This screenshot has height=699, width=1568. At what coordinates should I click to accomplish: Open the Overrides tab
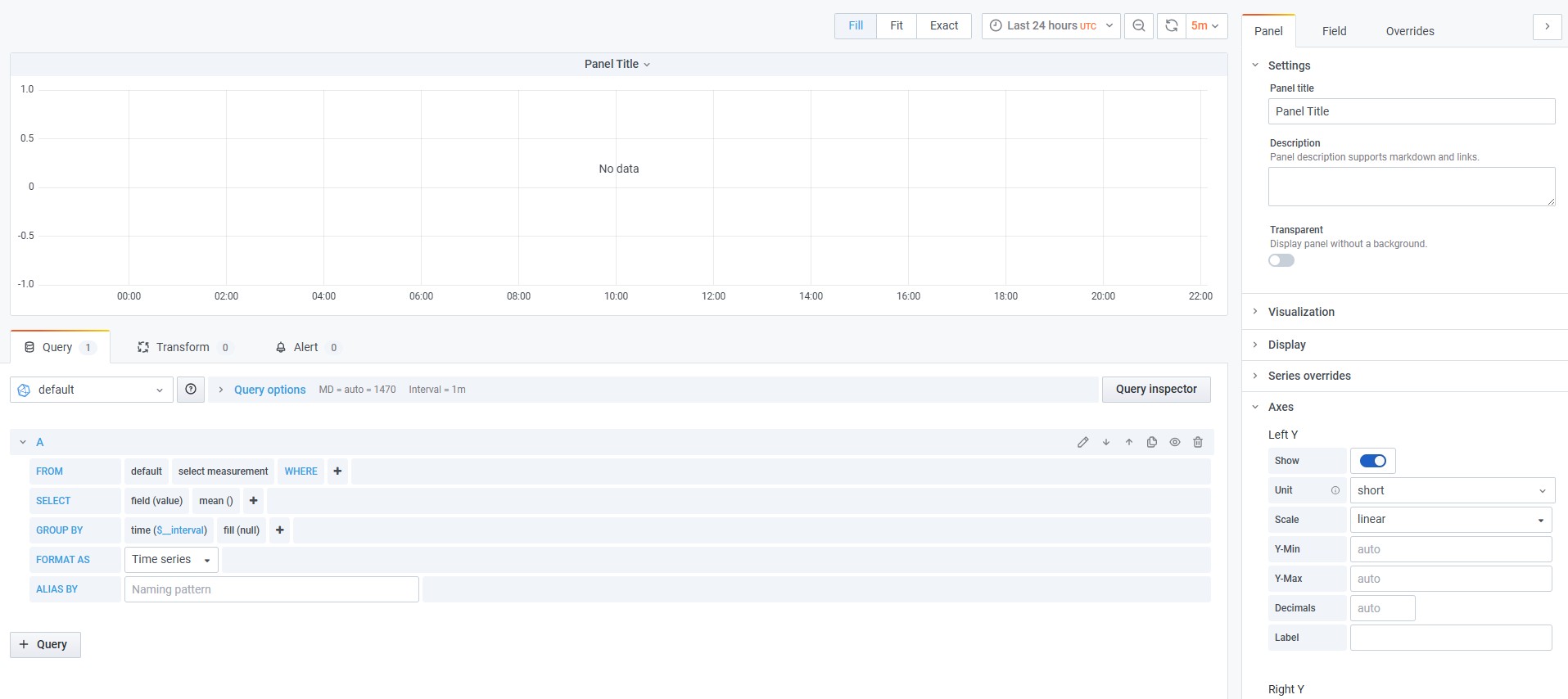(1409, 31)
